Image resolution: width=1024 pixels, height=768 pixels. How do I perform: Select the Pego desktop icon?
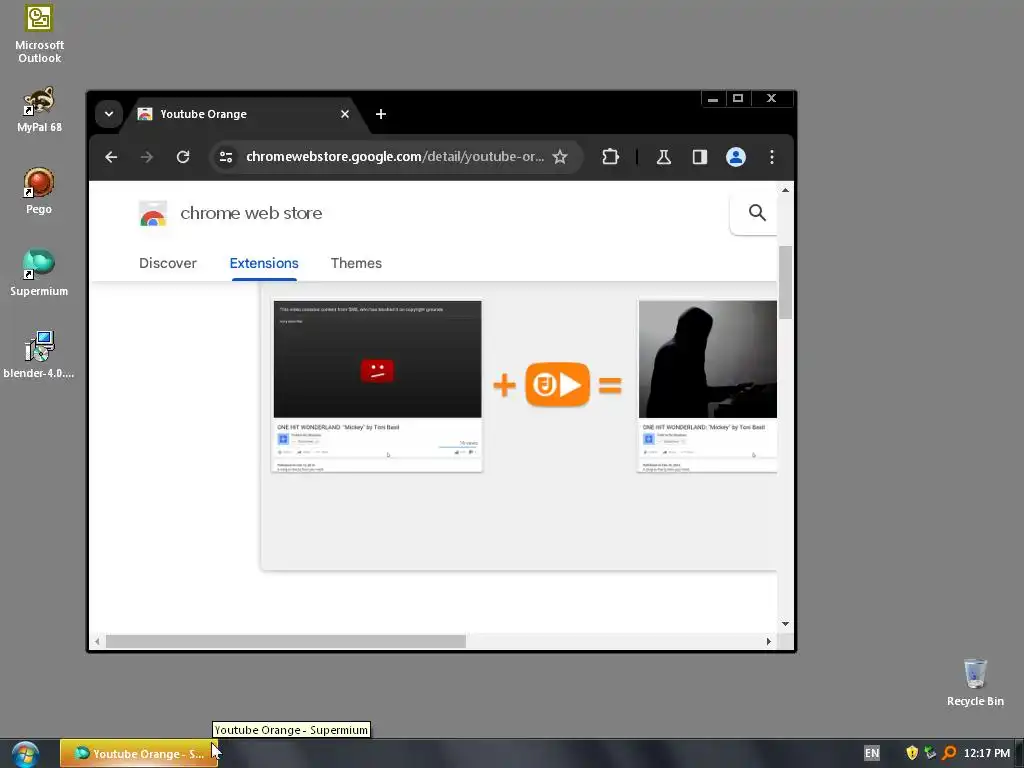(39, 191)
